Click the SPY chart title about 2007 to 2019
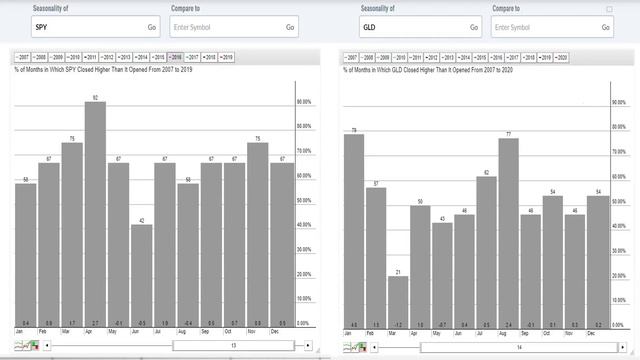The image size is (640, 360). pyautogui.click(x=103, y=69)
